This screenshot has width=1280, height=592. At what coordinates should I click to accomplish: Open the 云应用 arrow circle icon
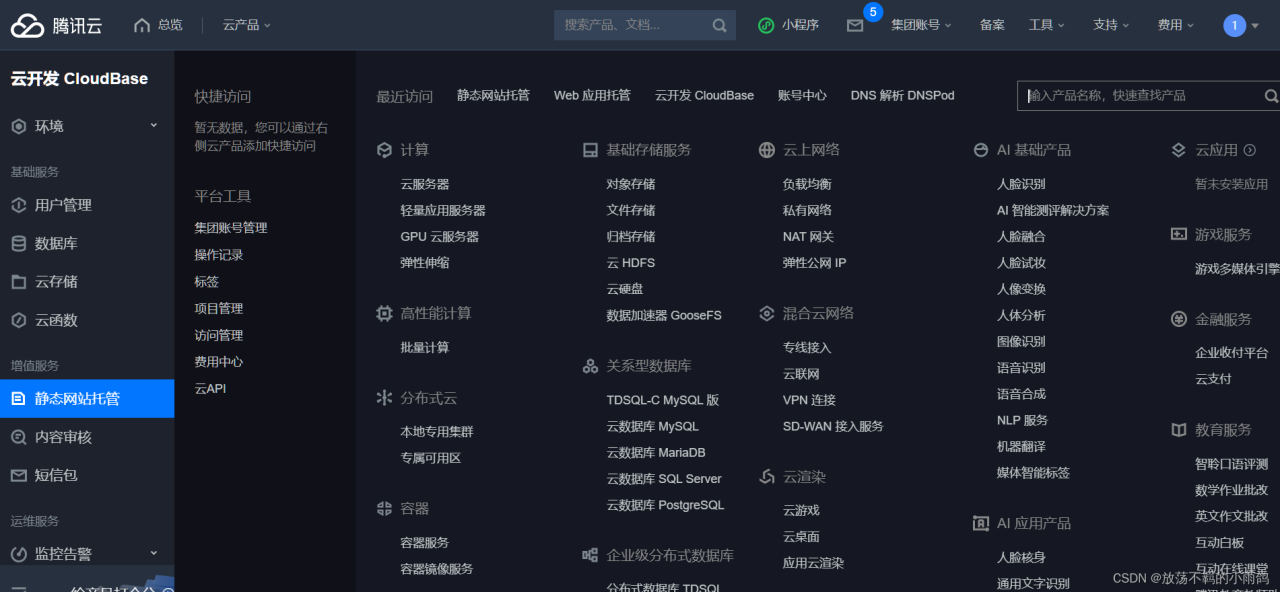(1250, 150)
